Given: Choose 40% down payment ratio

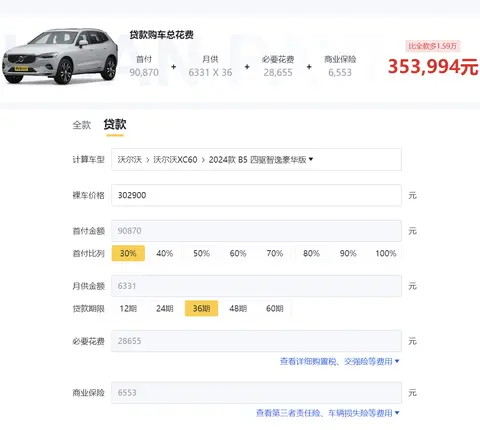Looking at the screenshot, I should (165, 253).
